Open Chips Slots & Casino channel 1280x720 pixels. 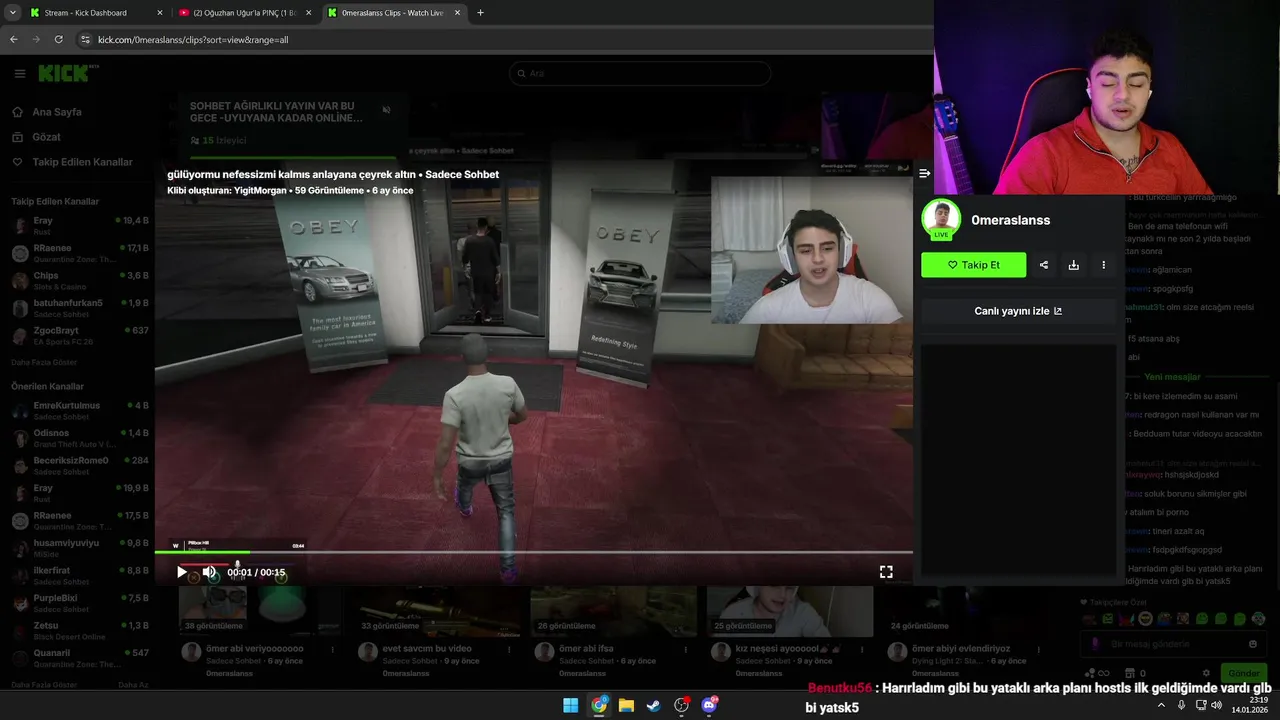(x=80, y=280)
